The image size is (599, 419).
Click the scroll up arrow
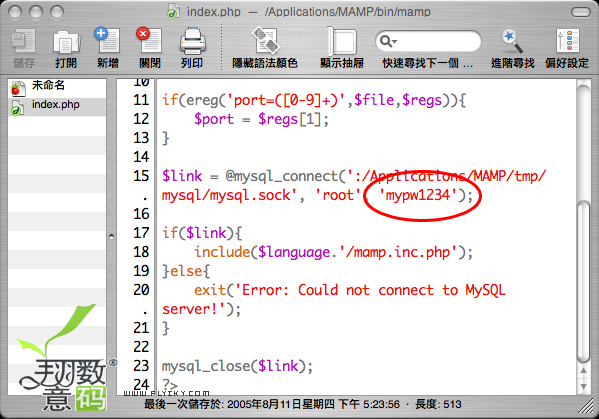pos(584,370)
